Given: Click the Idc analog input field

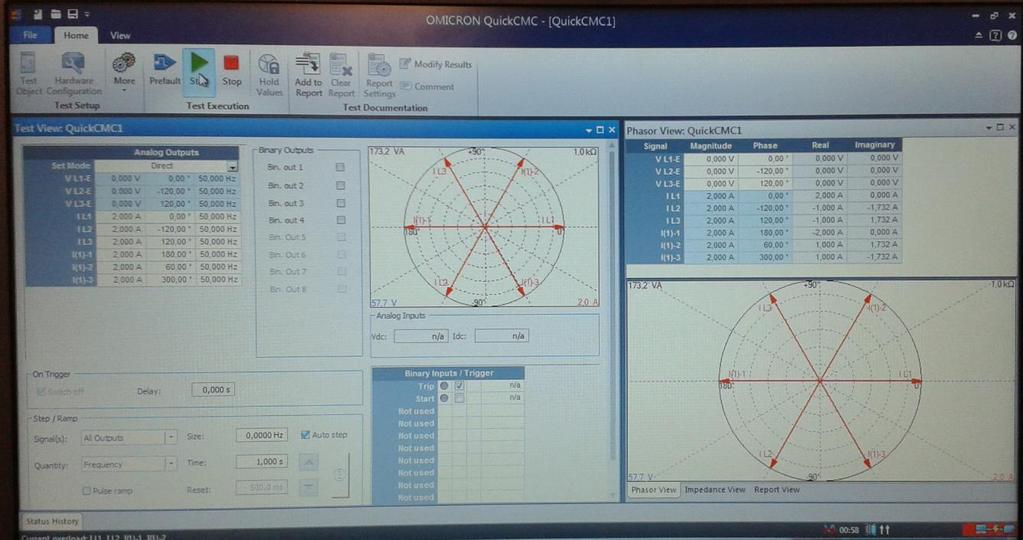Looking at the screenshot, I should click(501, 336).
